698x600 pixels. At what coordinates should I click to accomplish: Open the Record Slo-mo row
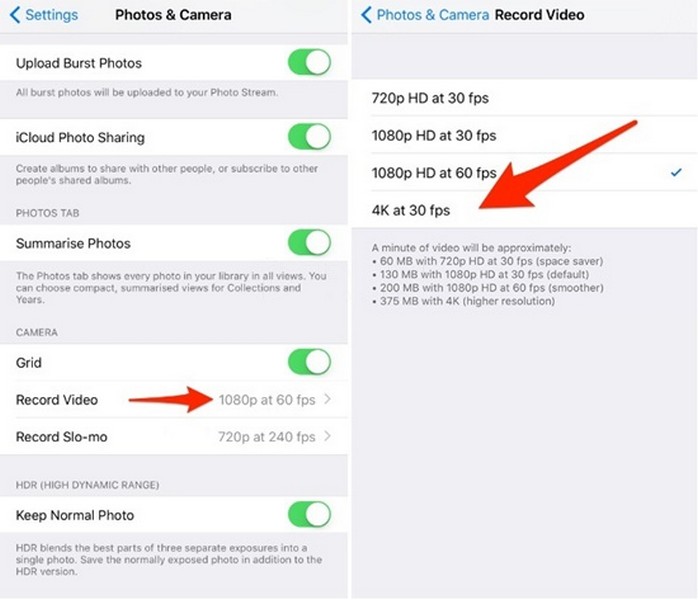(x=174, y=437)
